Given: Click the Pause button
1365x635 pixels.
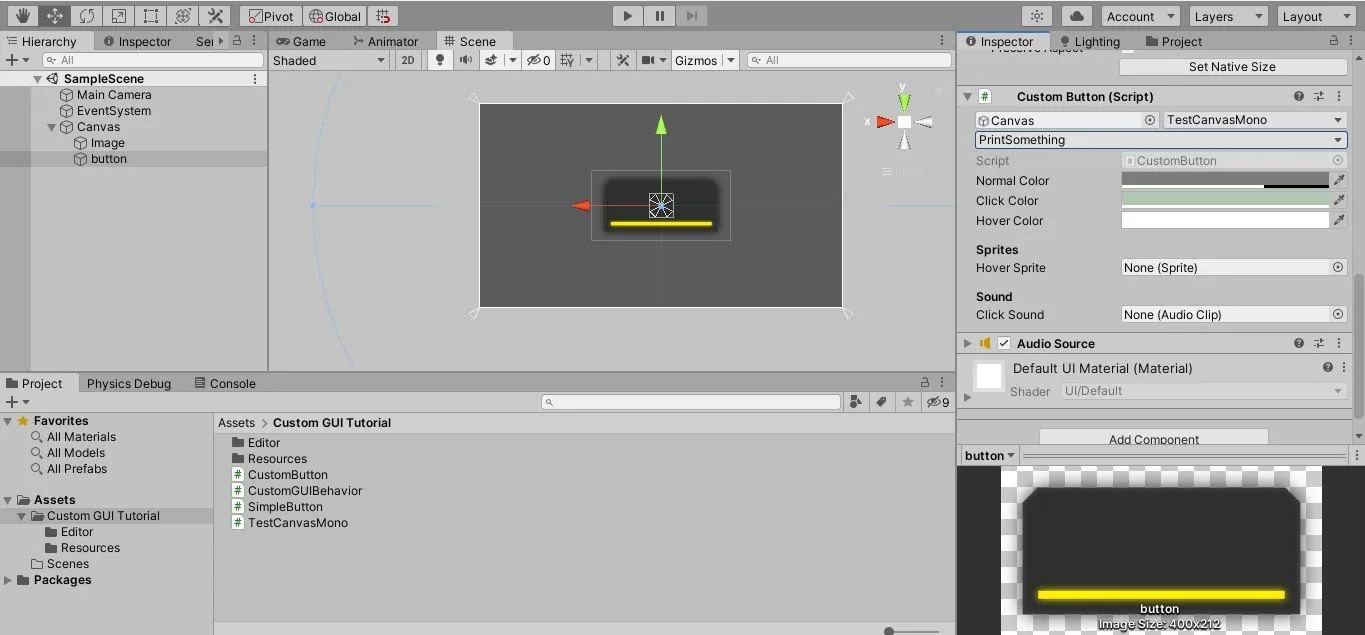Looking at the screenshot, I should pos(659,16).
